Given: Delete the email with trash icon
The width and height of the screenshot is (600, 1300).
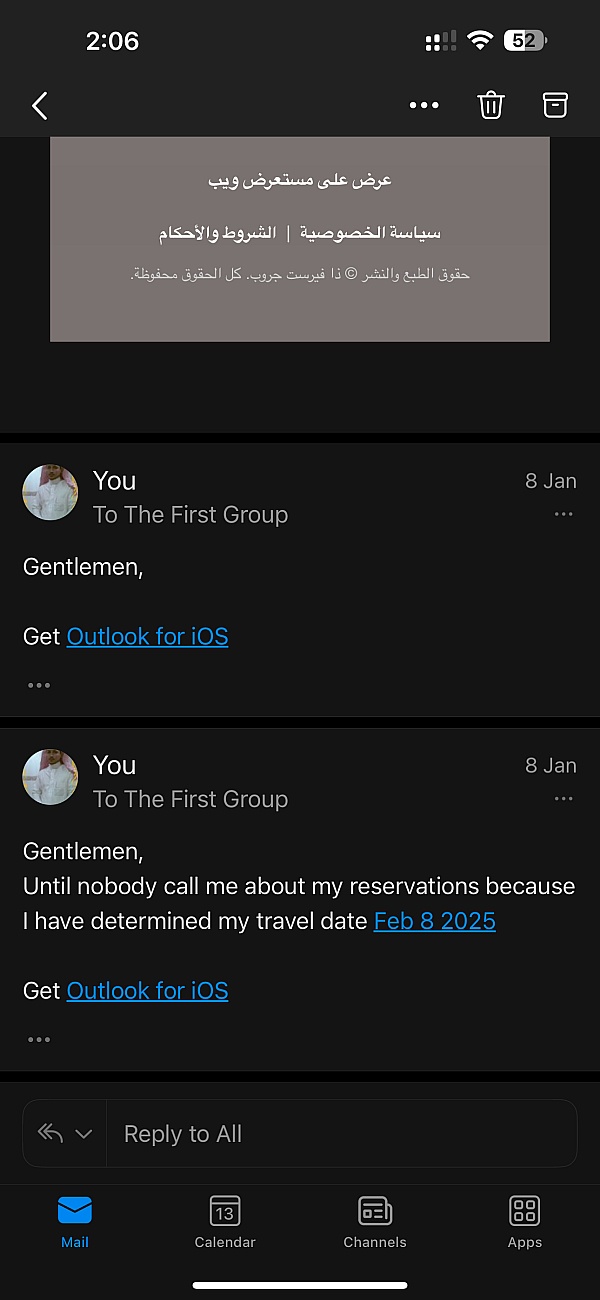Looking at the screenshot, I should click(x=490, y=105).
